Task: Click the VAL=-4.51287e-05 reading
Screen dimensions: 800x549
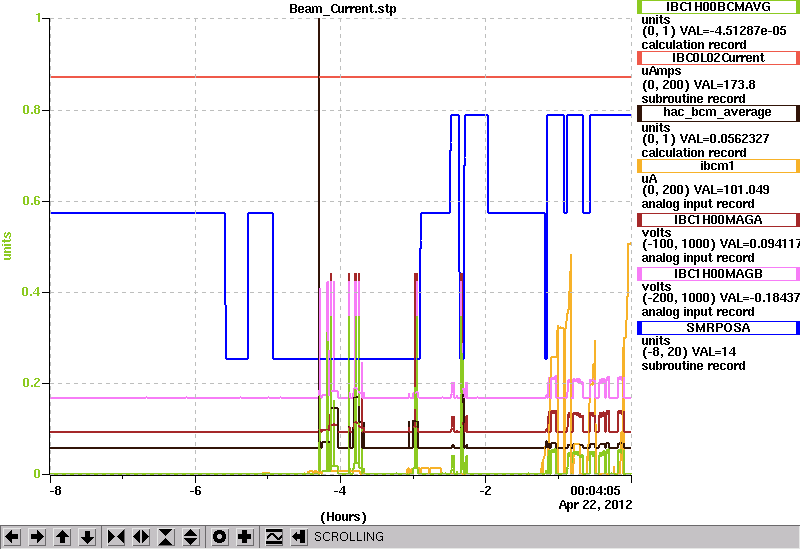Action: (734, 31)
